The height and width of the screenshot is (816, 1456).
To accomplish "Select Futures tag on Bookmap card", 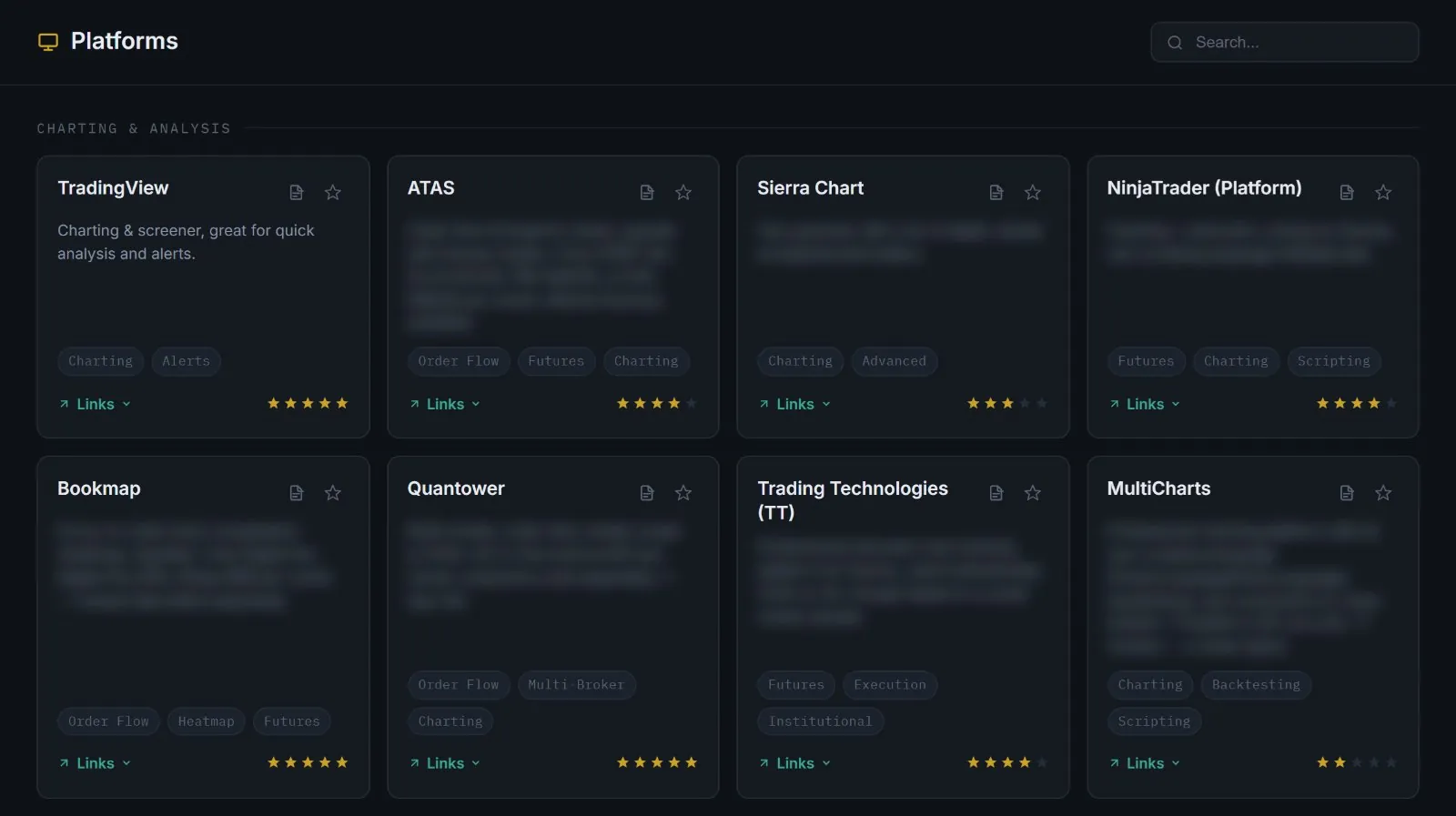I will pos(291,721).
